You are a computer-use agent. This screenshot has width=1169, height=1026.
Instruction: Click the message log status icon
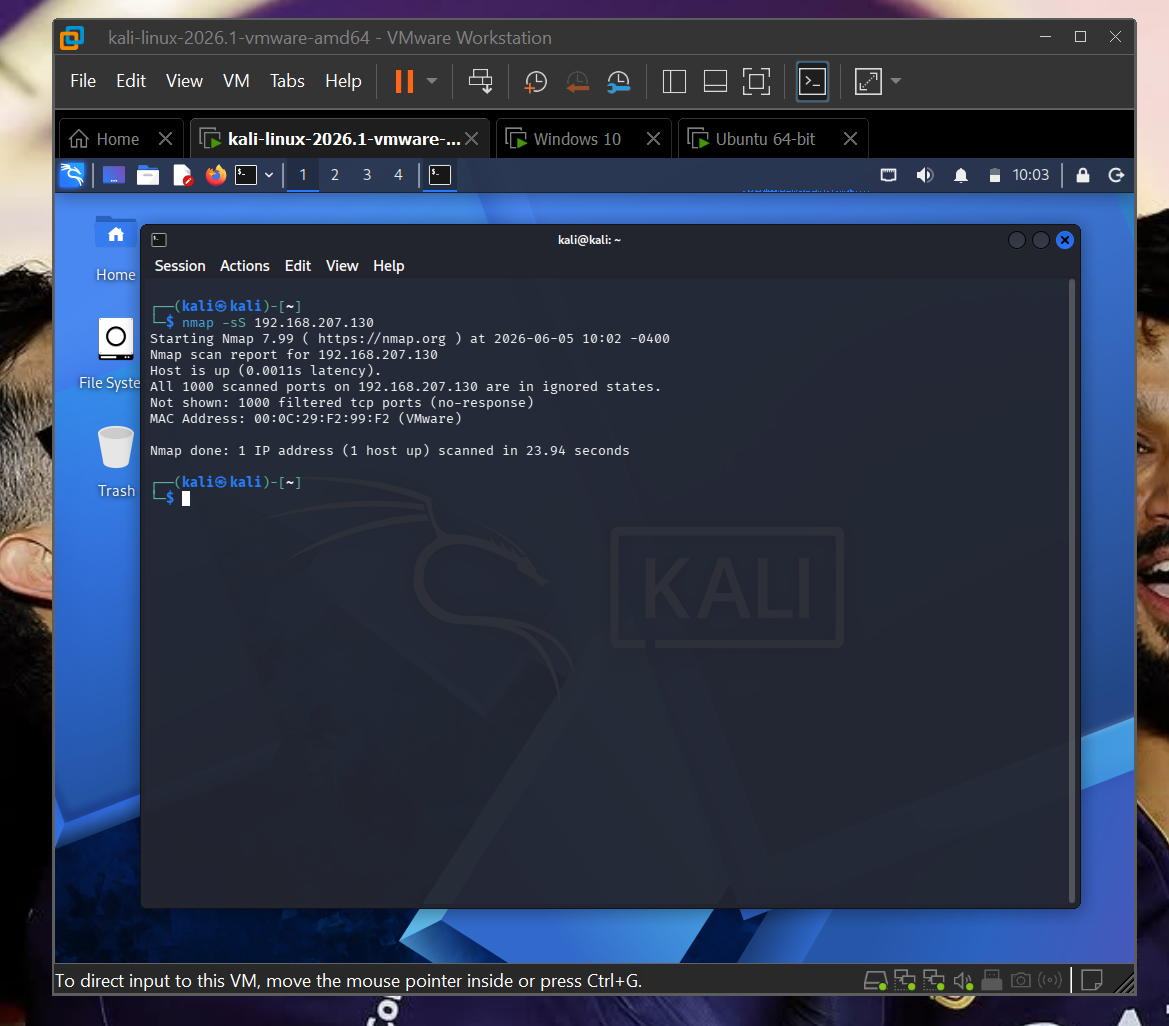tap(1091, 981)
